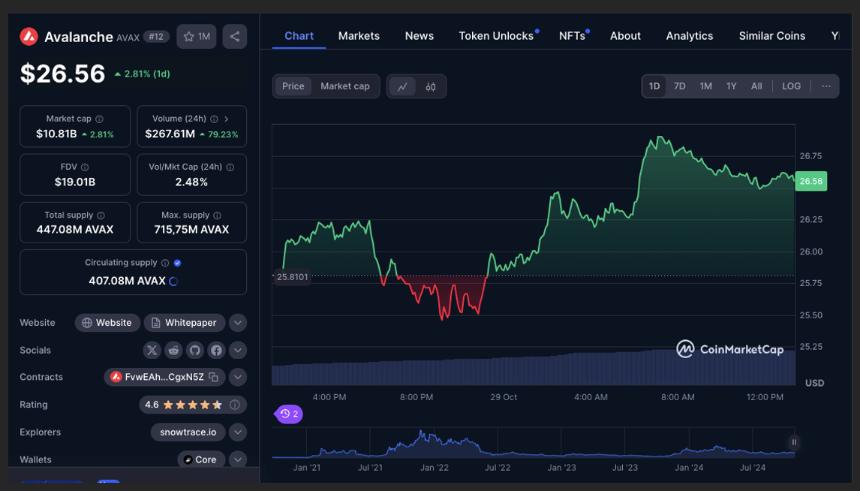Expand the Socials dropdown
The width and height of the screenshot is (860, 491).
237,350
